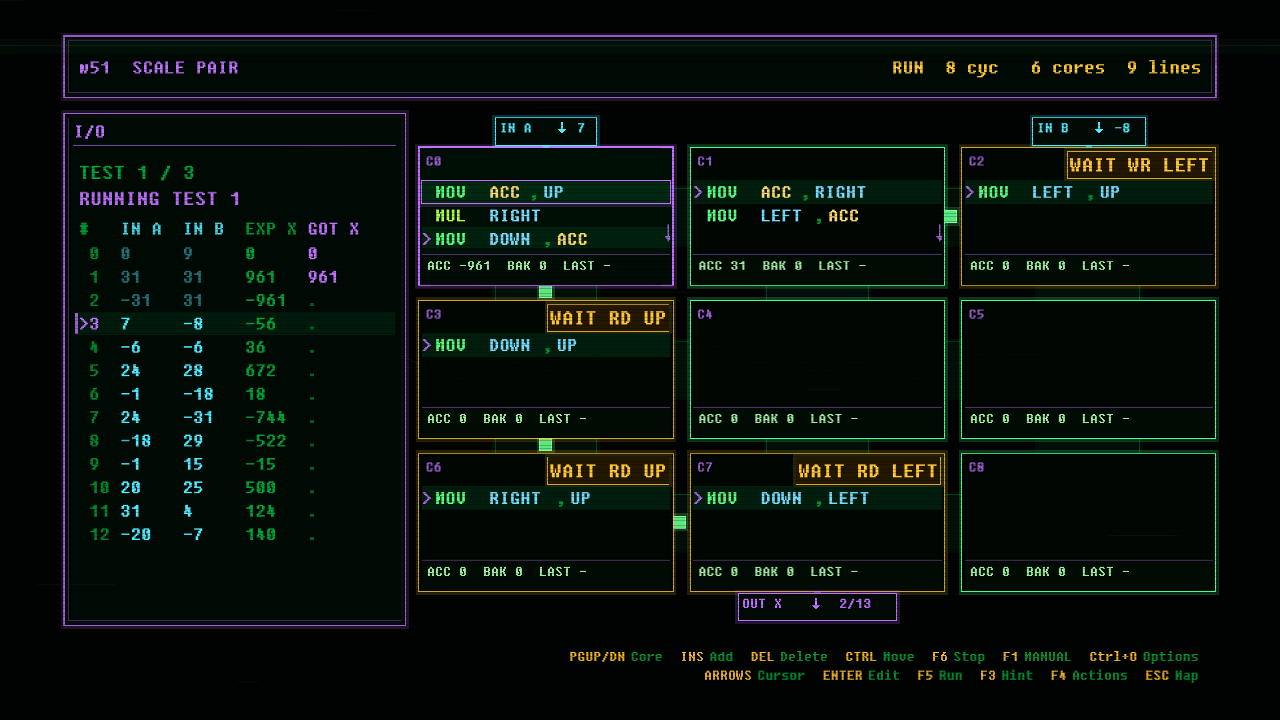The width and height of the screenshot is (1280, 720).
Task: Click the WAIT WR LEFT status on C2
Action: click(1140, 165)
